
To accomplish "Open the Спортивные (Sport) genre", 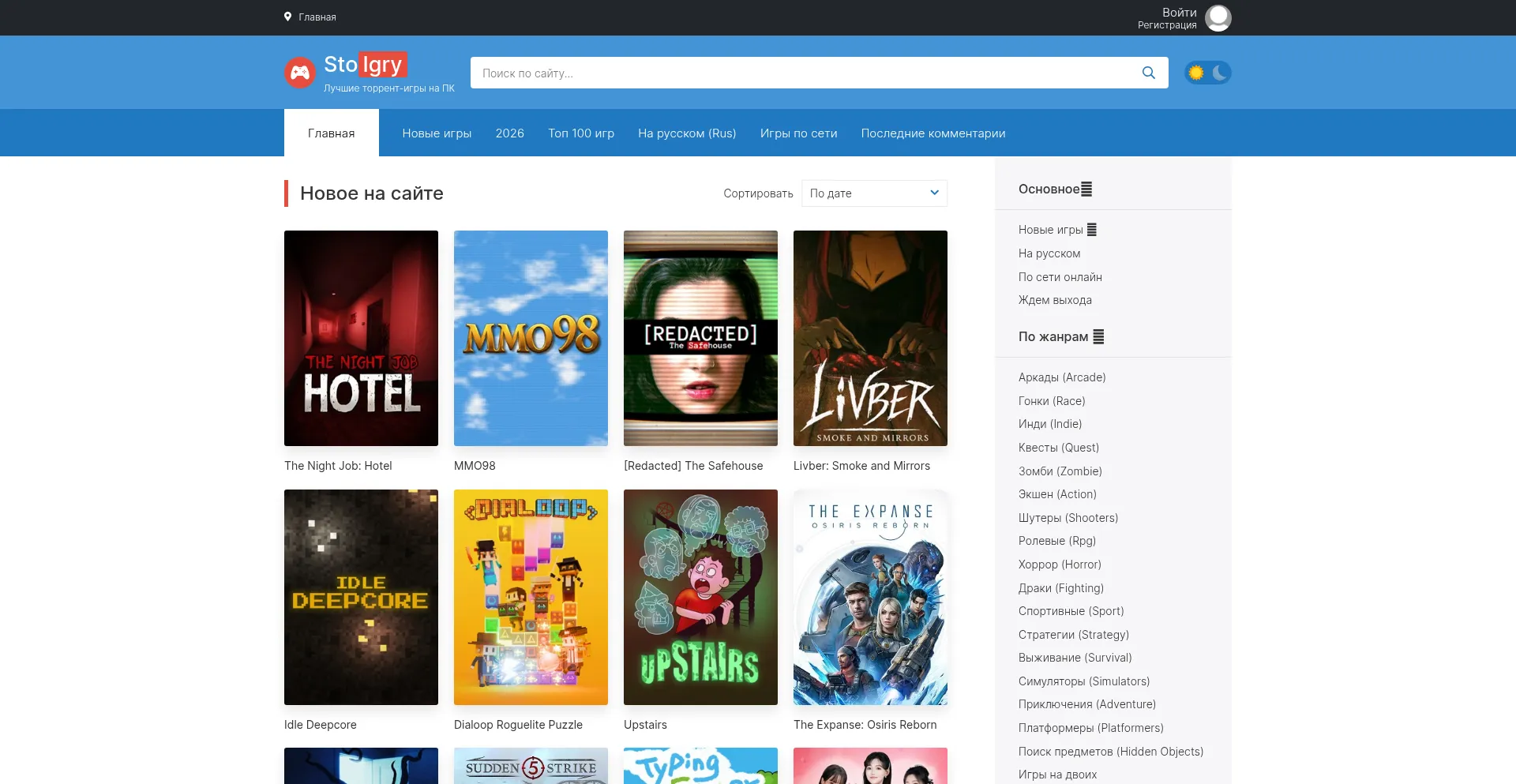I will 1071,611.
